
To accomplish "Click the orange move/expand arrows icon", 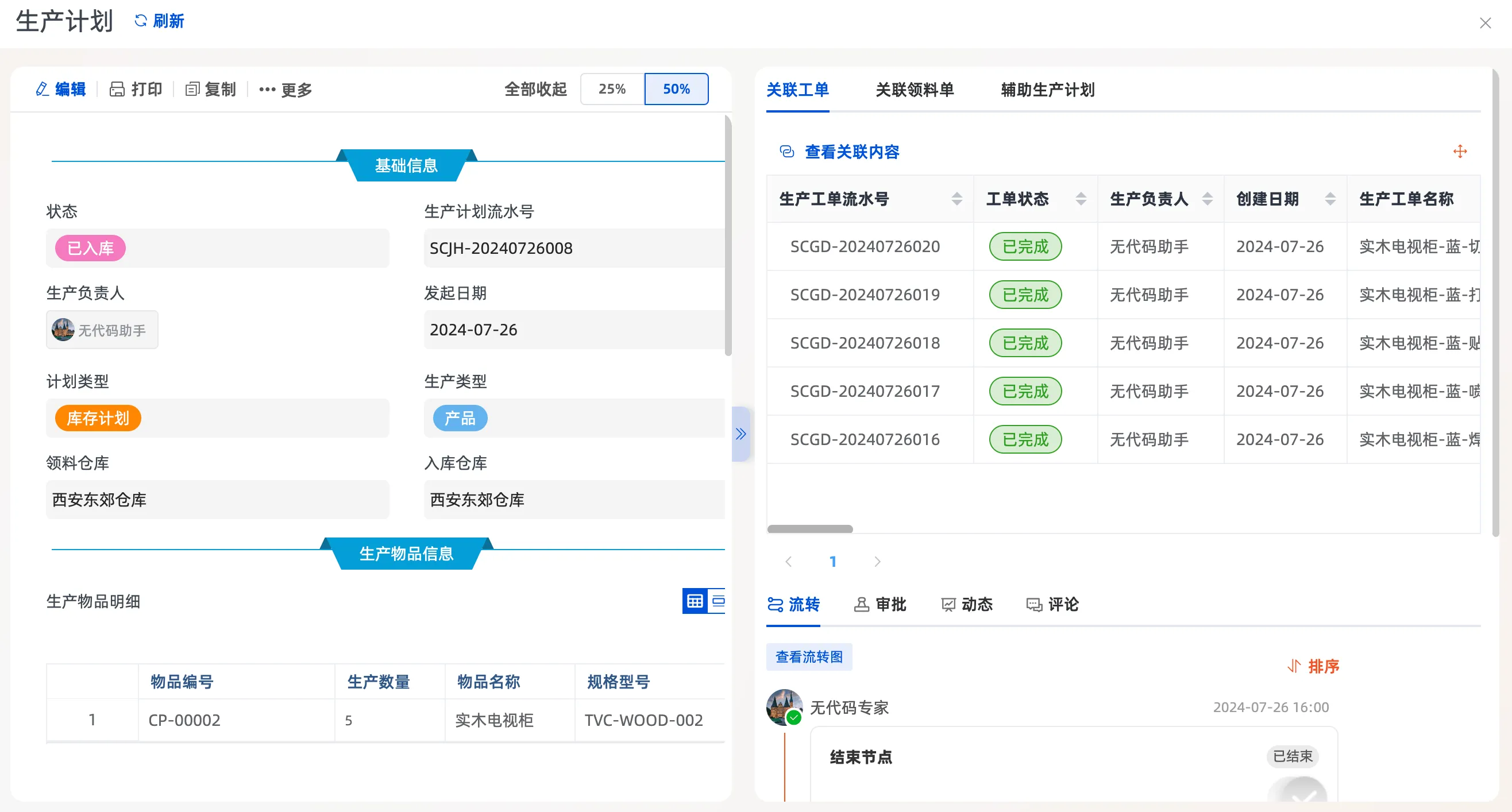I will [x=1460, y=152].
